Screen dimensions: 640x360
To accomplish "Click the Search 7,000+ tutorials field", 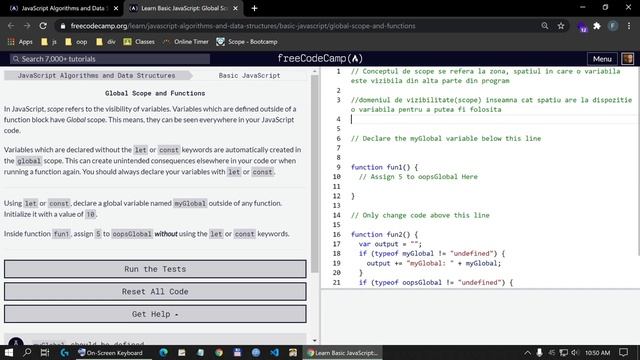I will click(109, 59).
